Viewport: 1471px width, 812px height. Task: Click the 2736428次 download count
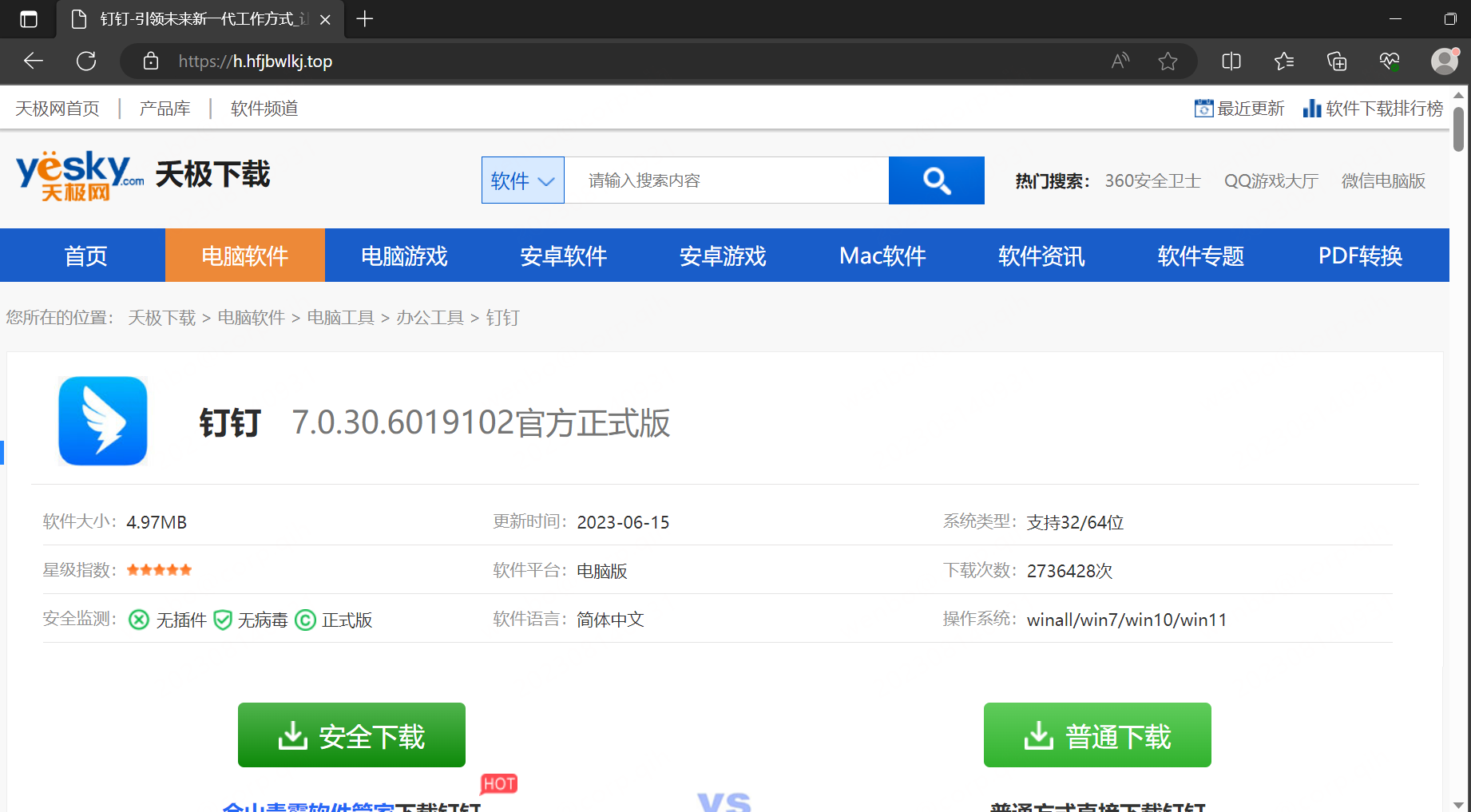tap(1070, 571)
